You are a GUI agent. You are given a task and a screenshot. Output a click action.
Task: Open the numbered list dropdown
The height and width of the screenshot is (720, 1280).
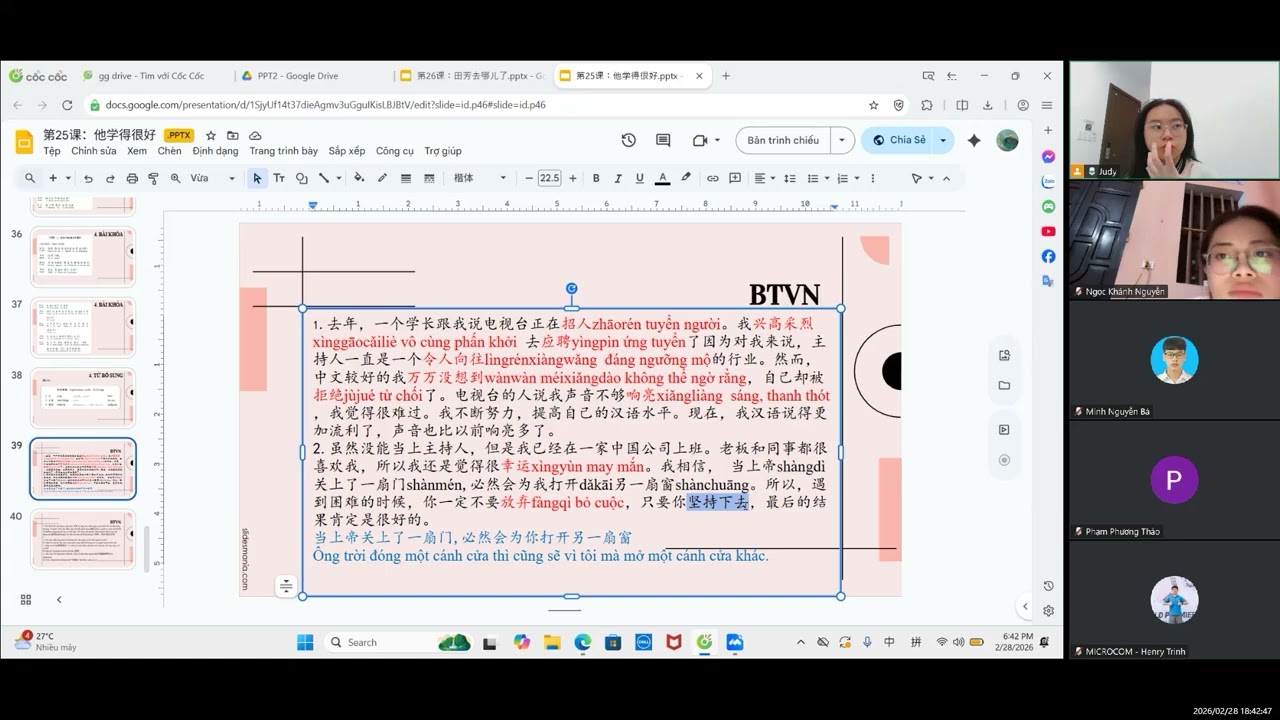coord(847,178)
